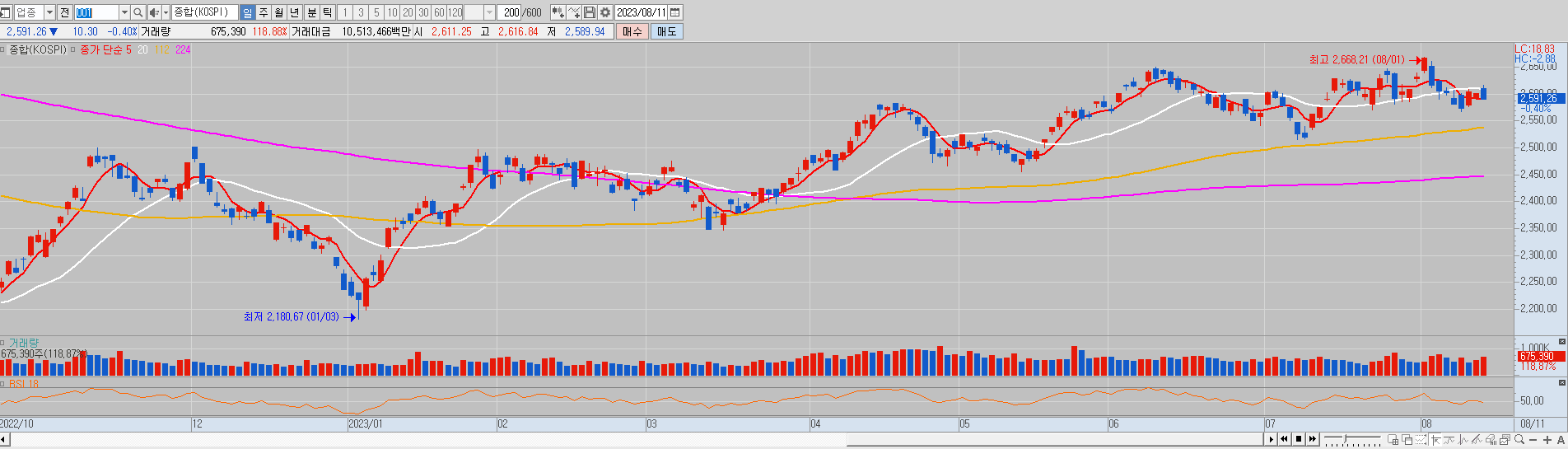Click the minus zoom-out icon
This screenshot has height=449, width=1568.
pos(1533,440)
